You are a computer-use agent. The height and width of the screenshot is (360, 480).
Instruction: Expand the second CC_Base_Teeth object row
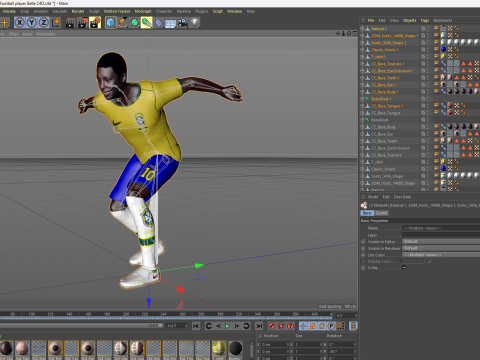coord(362,141)
